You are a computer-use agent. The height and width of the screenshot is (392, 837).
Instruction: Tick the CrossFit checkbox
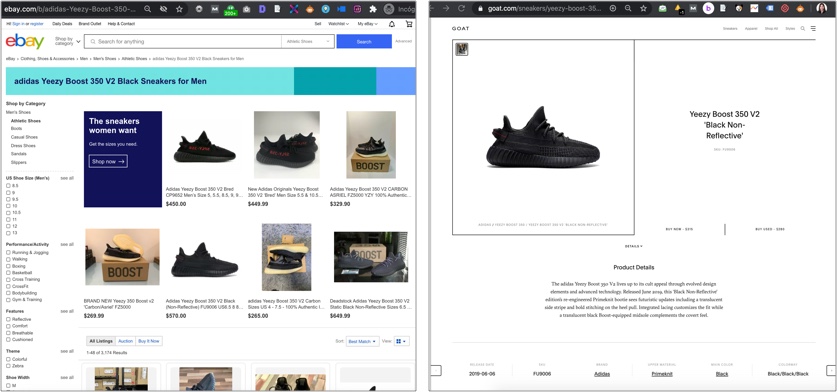(x=8, y=286)
